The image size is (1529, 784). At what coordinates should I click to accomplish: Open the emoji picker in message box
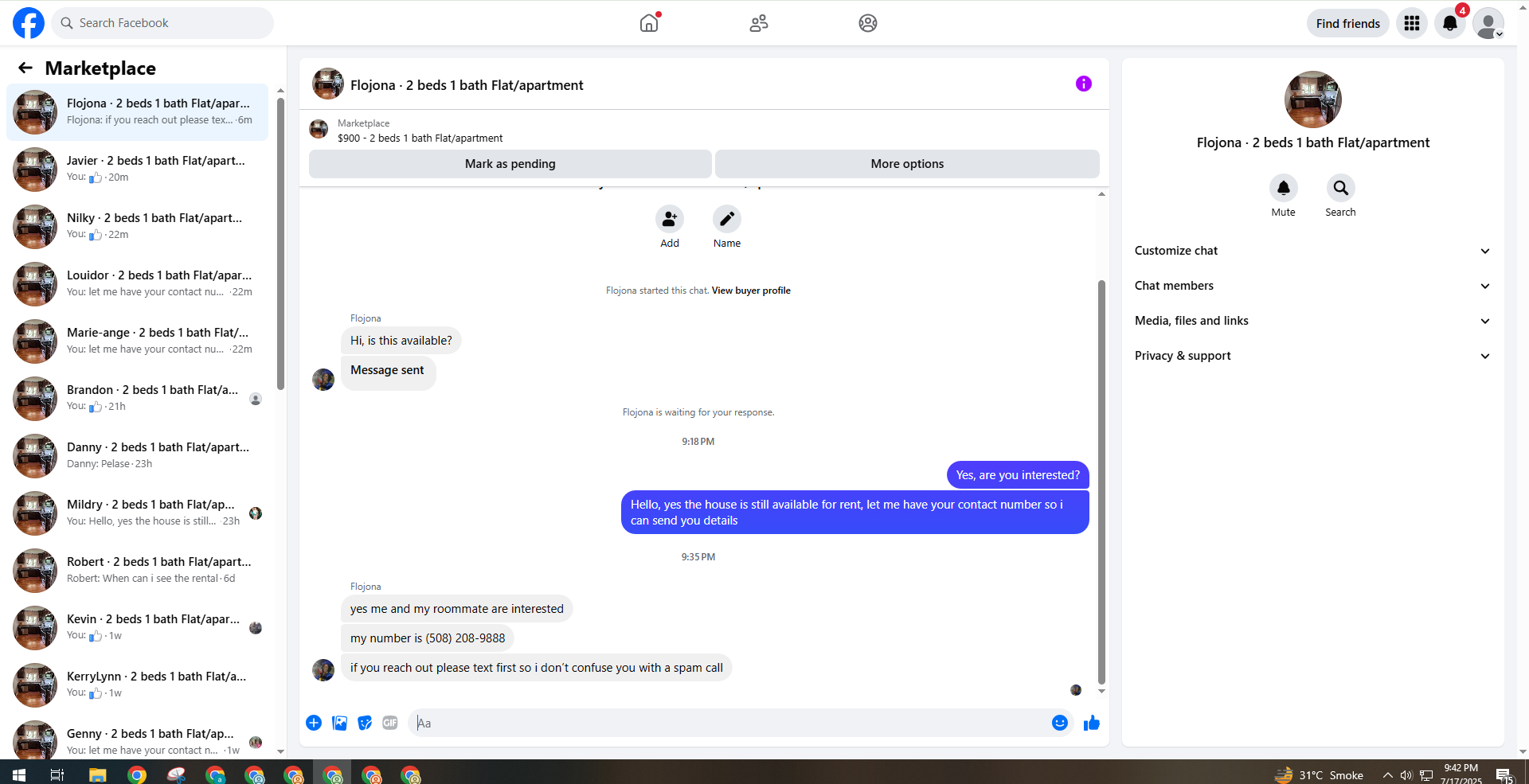point(1060,723)
